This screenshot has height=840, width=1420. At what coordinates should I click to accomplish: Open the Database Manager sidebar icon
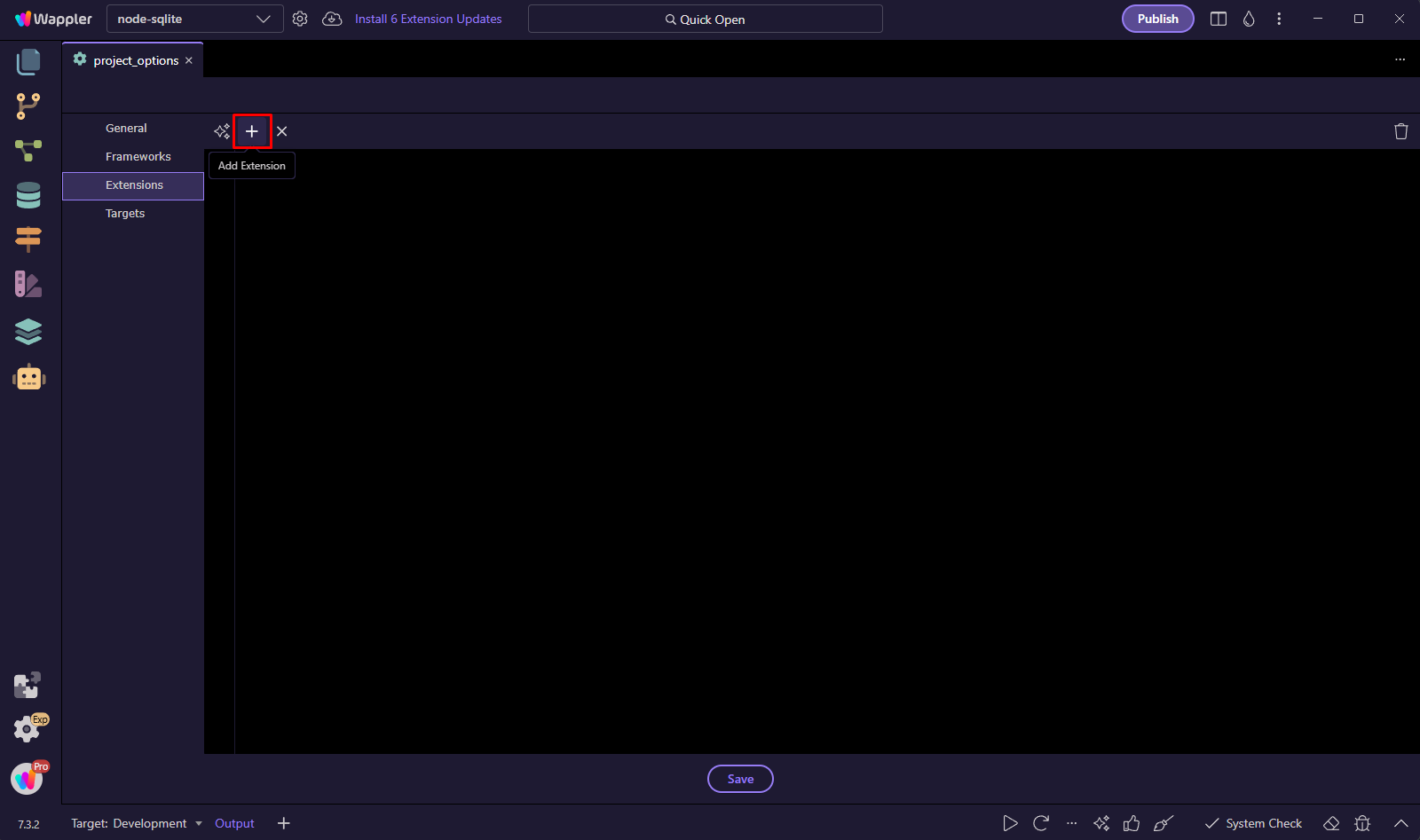tap(28, 195)
